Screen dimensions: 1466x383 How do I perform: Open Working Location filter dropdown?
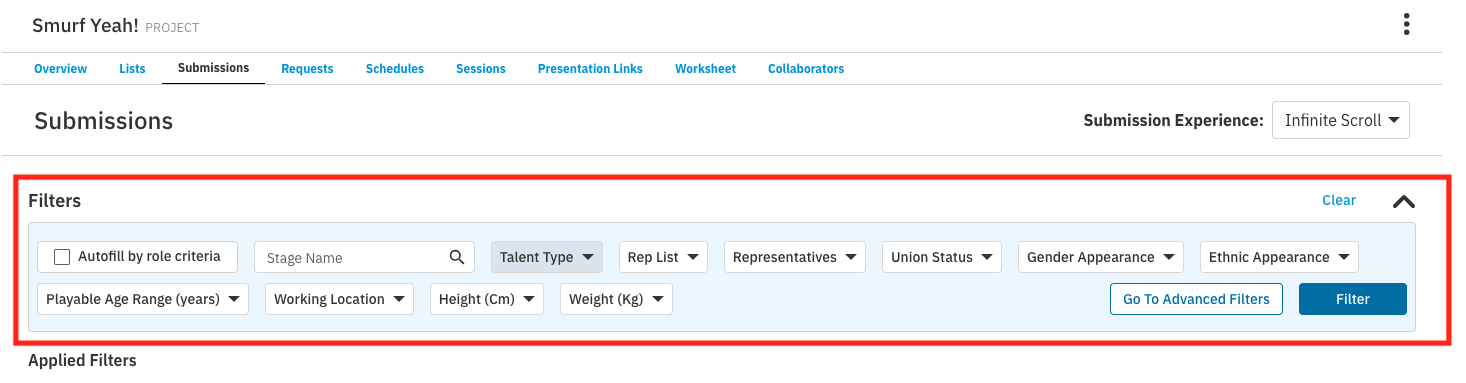pyautogui.click(x=339, y=299)
